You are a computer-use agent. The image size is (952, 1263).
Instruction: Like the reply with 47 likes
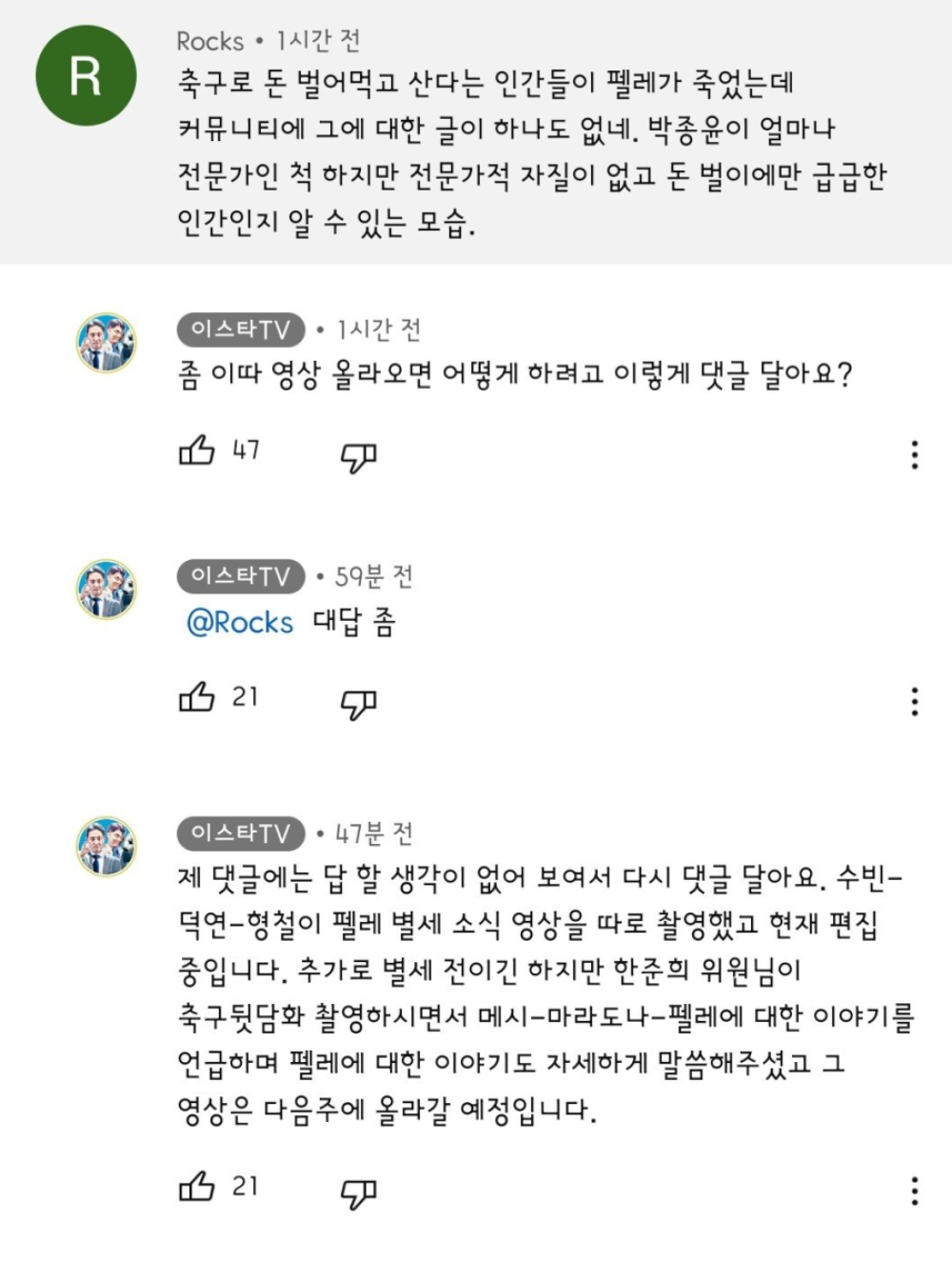point(197,451)
